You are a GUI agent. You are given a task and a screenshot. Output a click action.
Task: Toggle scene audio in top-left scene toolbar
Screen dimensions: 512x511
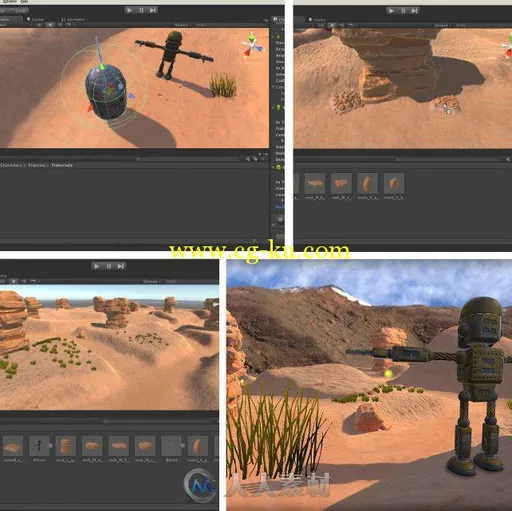point(59,25)
